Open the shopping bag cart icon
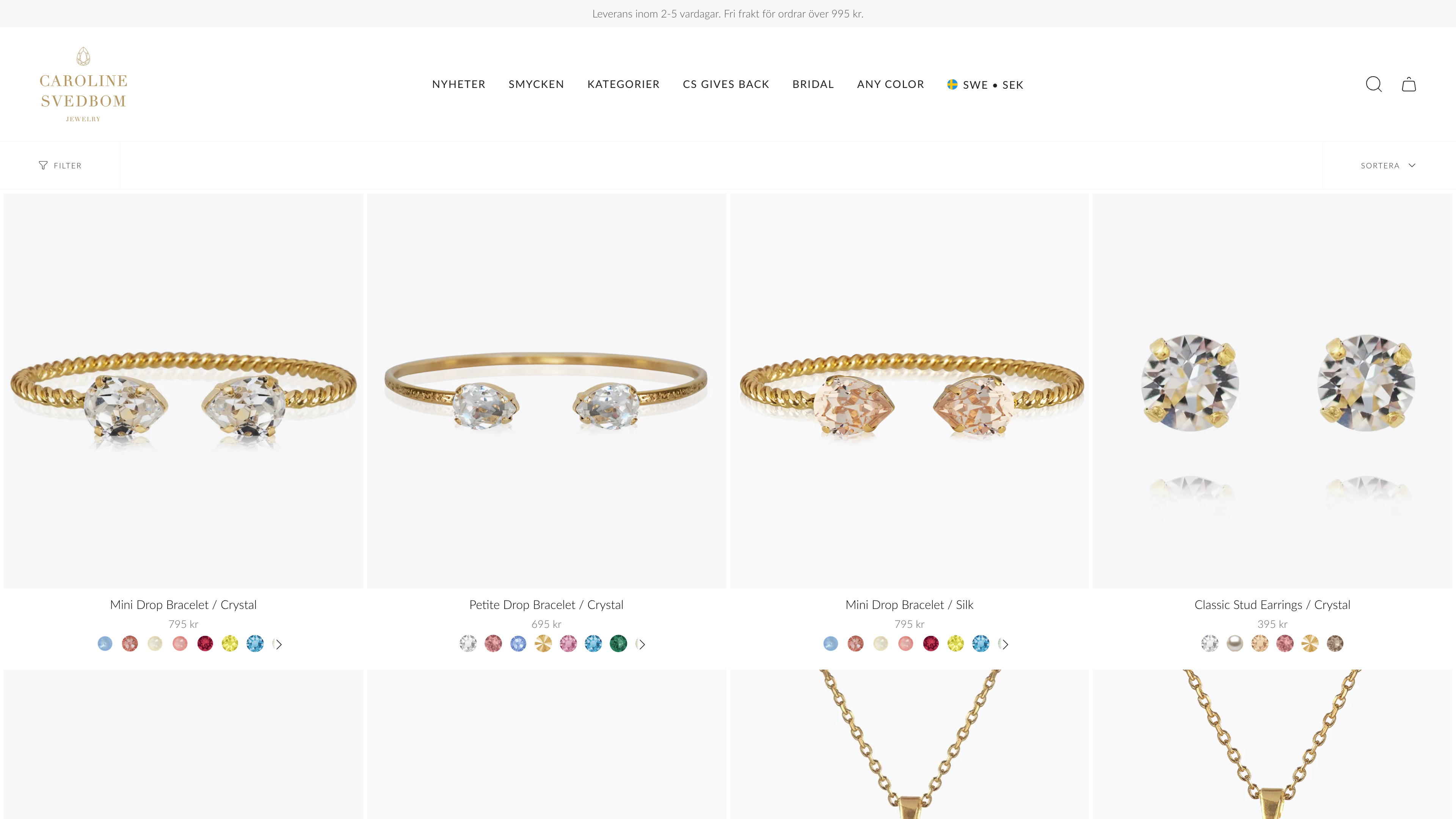 tap(1409, 84)
